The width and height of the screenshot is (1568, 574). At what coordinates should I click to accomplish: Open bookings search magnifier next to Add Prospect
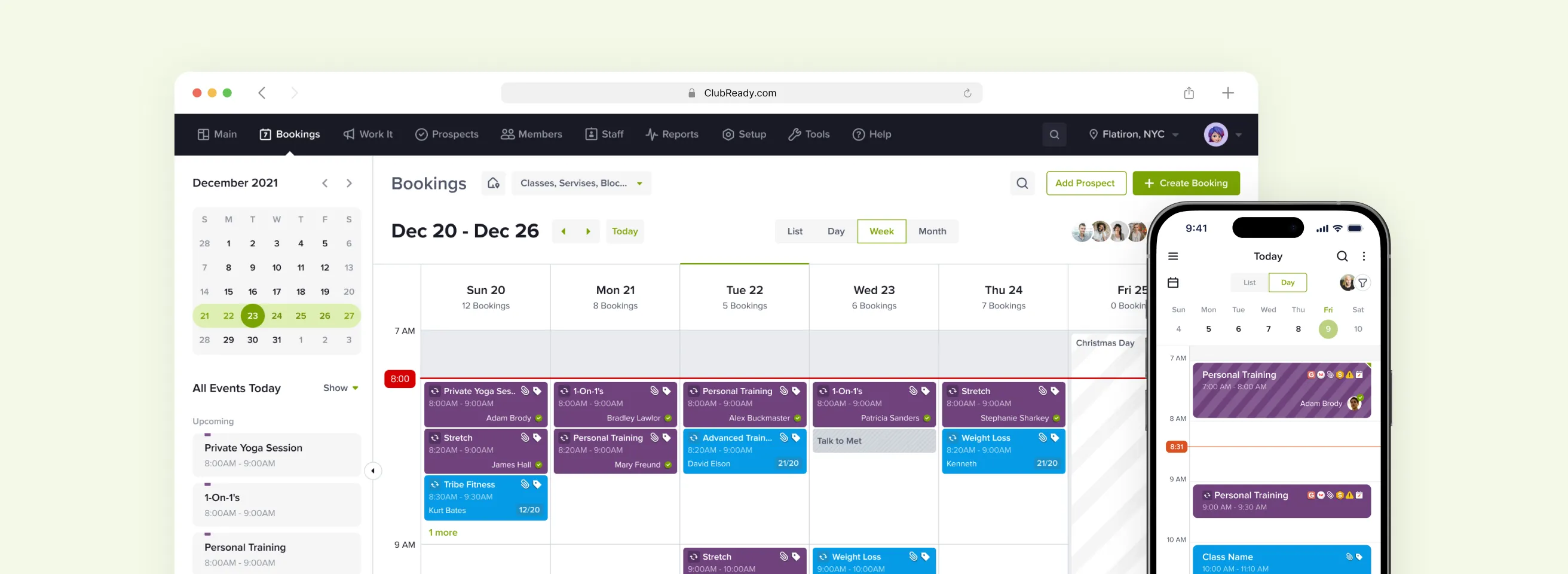(1022, 183)
